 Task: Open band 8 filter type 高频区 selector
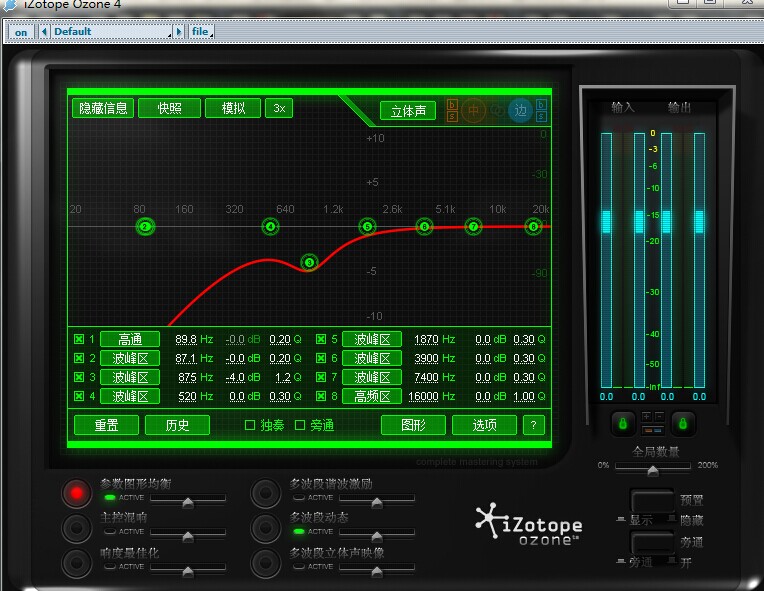click(x=372, y=396)
